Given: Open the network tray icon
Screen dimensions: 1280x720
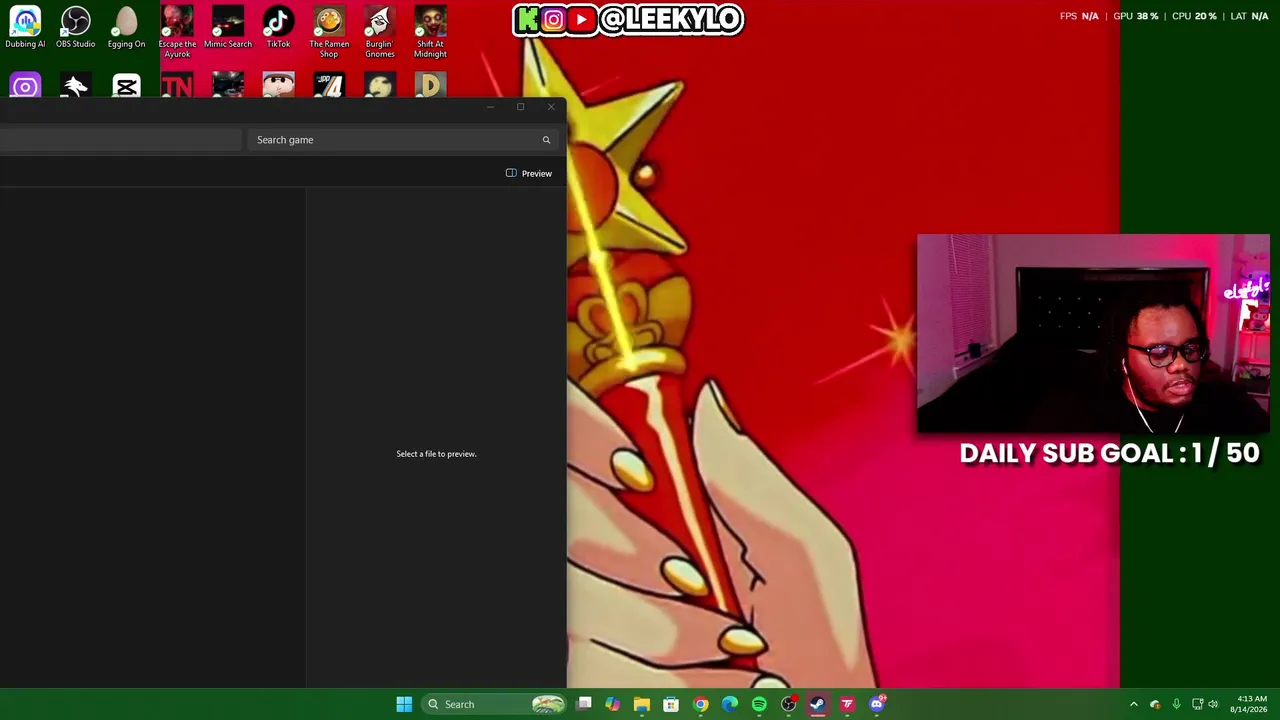Looking at the screenshot, I should [1197, 704].
